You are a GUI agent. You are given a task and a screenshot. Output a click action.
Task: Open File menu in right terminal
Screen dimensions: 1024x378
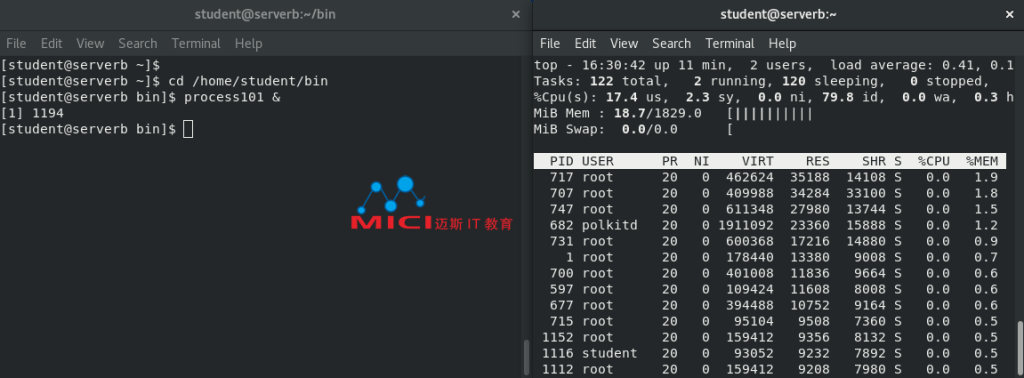coord(550,44)
